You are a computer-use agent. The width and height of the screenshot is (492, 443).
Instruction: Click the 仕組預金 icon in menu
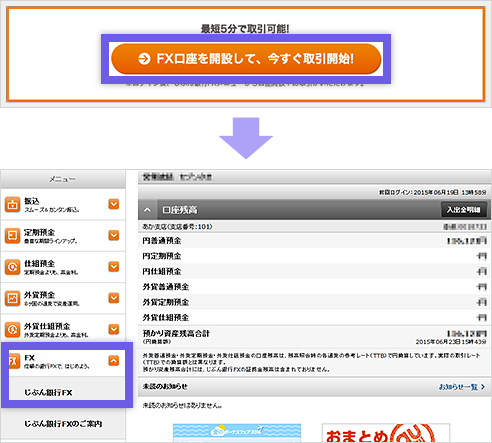click(x=12, y=267)
